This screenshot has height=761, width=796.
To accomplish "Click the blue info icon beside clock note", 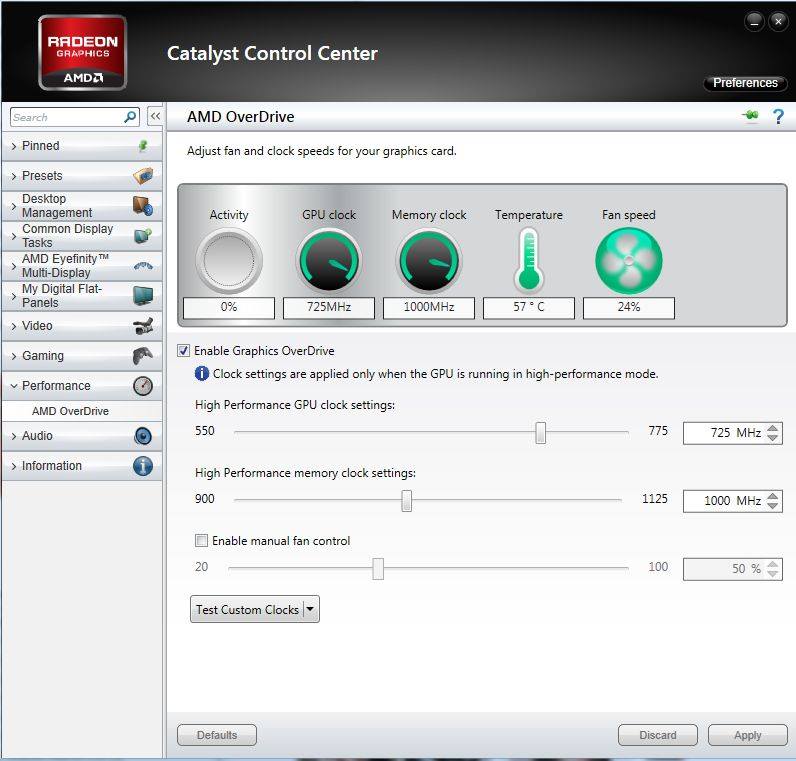I will [202, 374].
